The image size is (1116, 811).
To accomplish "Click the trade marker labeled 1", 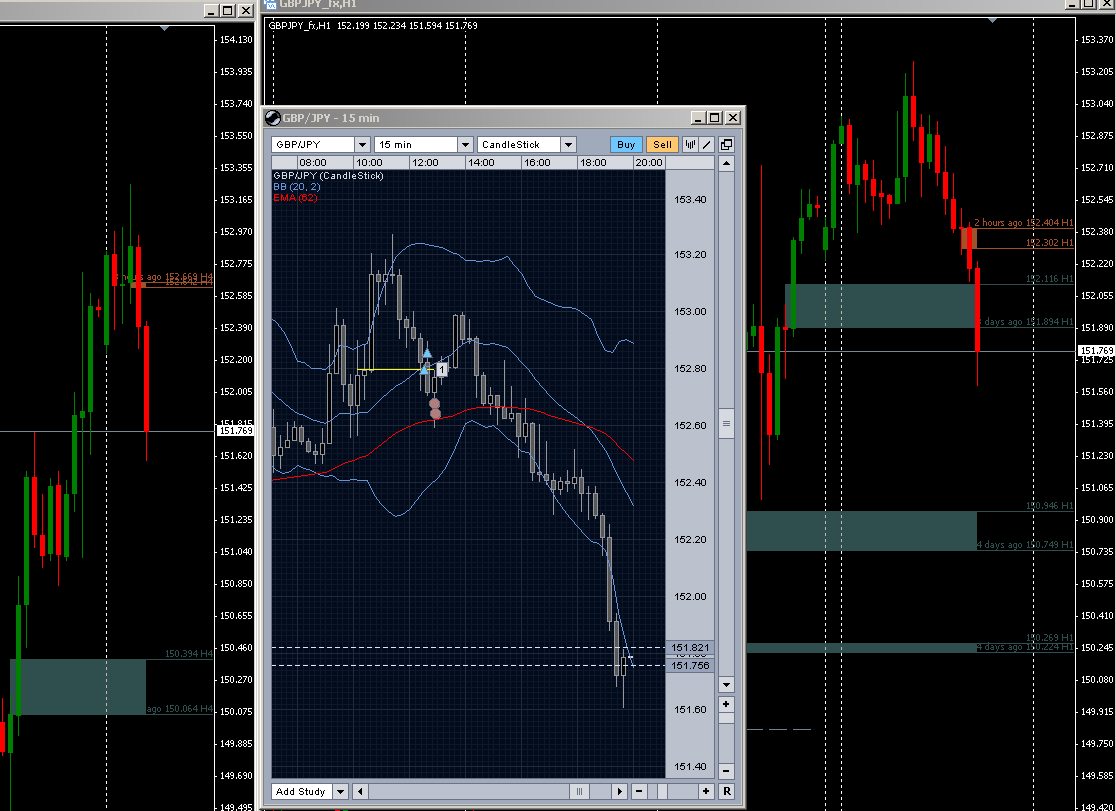I will 441,369.
